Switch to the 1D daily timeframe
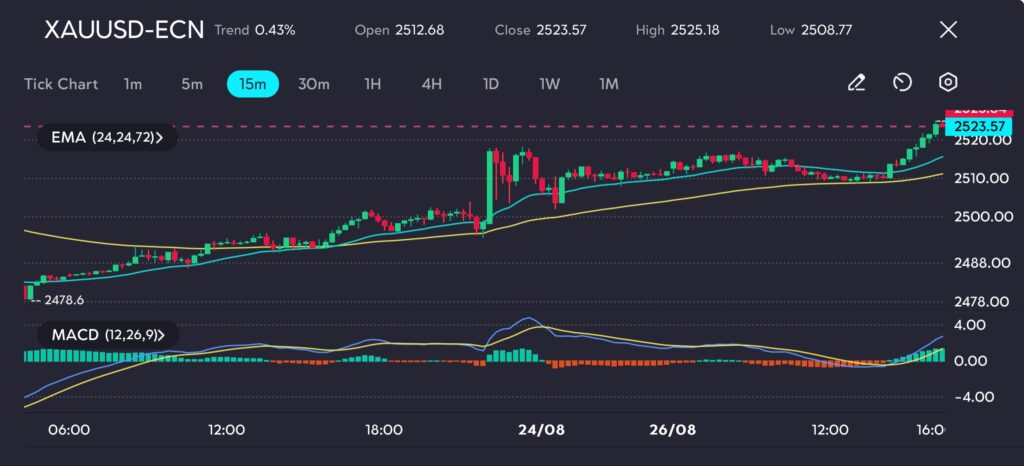This screenshot has width=1024, height=466. (490, 84)
